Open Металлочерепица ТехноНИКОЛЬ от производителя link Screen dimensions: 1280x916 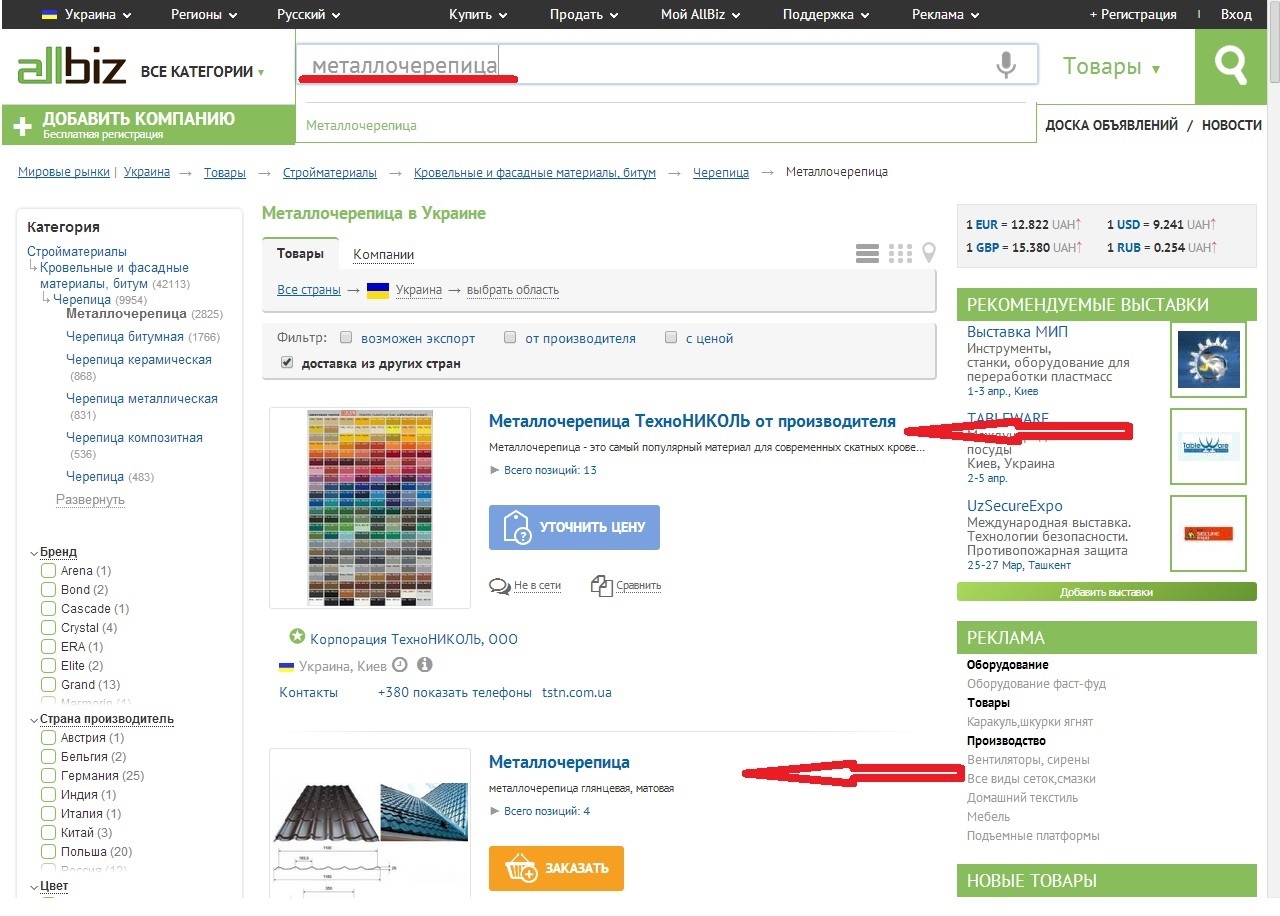tap(692, 421)
